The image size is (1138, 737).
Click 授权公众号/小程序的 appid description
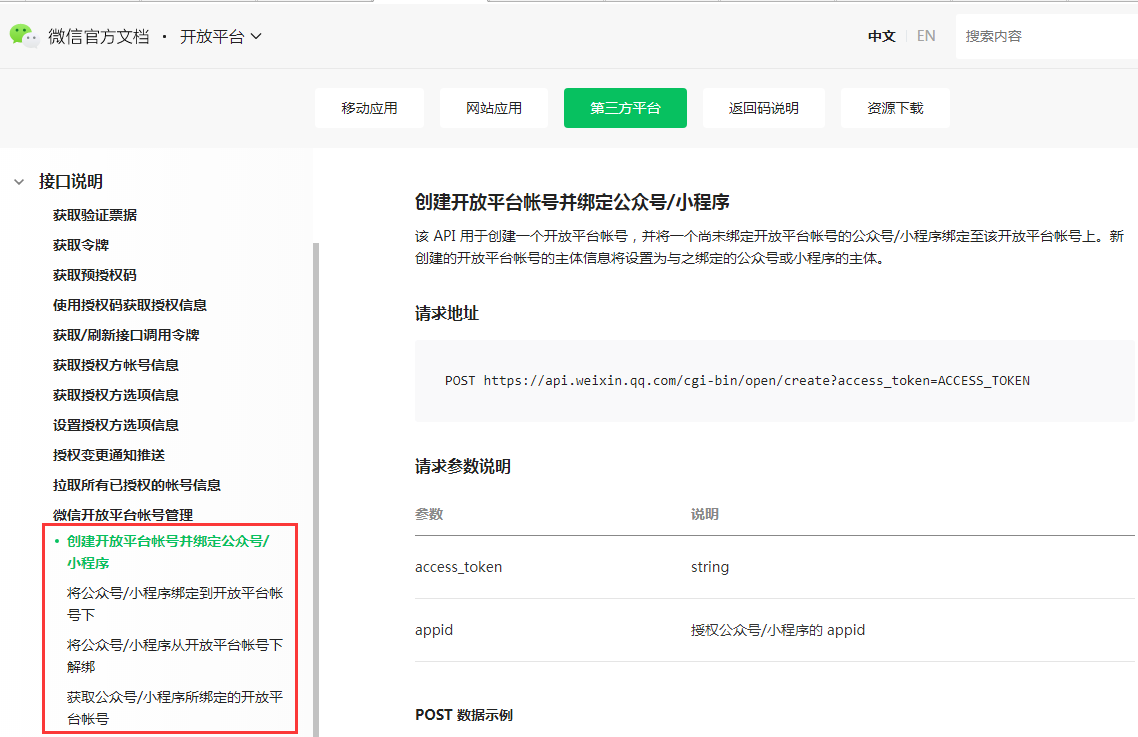coord(778,630)
